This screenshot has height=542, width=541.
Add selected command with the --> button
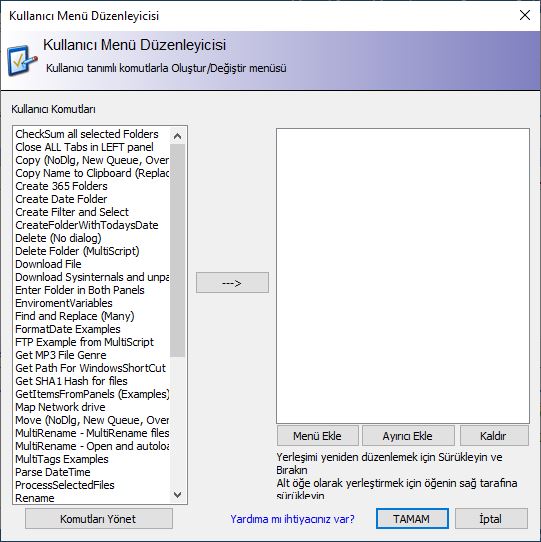point(232,283)
